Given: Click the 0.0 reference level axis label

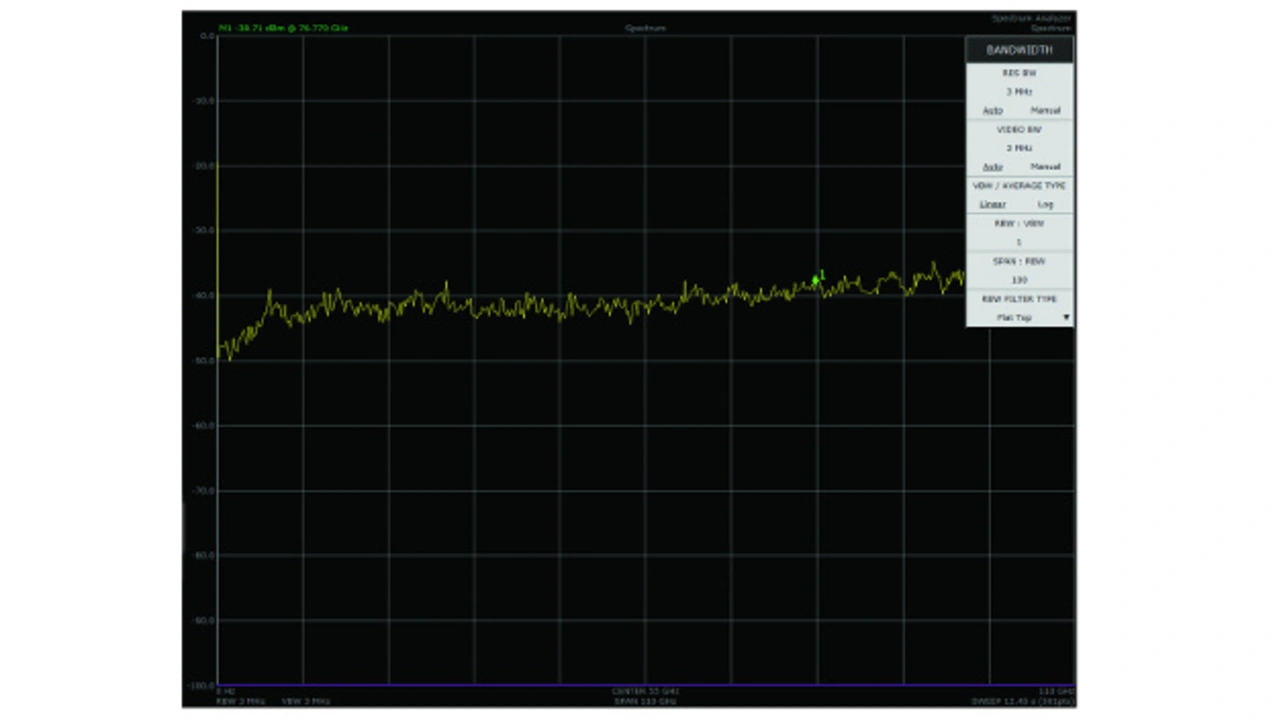Looking at the screenshot, I should 208,36.
